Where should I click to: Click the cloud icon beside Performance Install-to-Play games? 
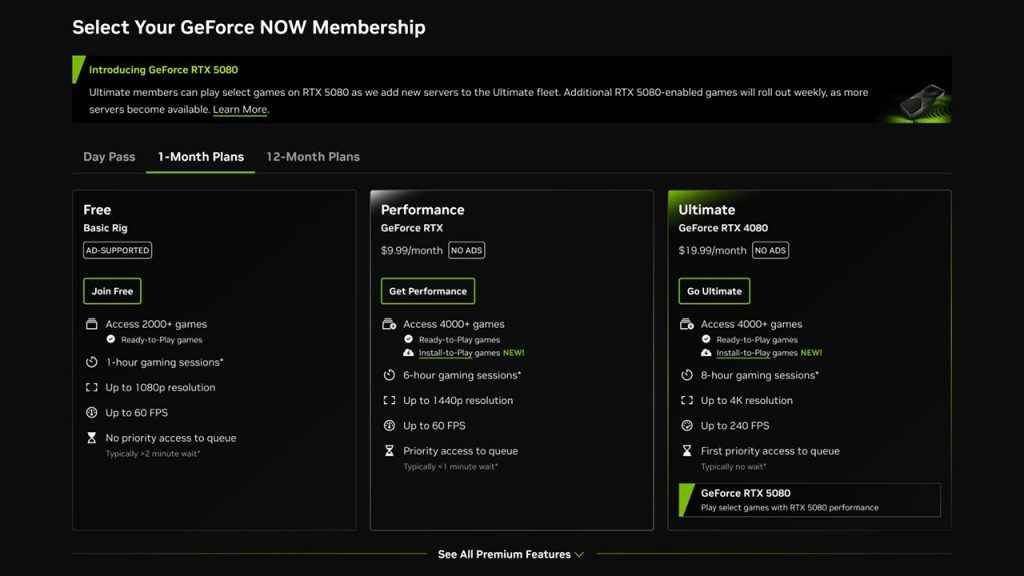[409, 352]
